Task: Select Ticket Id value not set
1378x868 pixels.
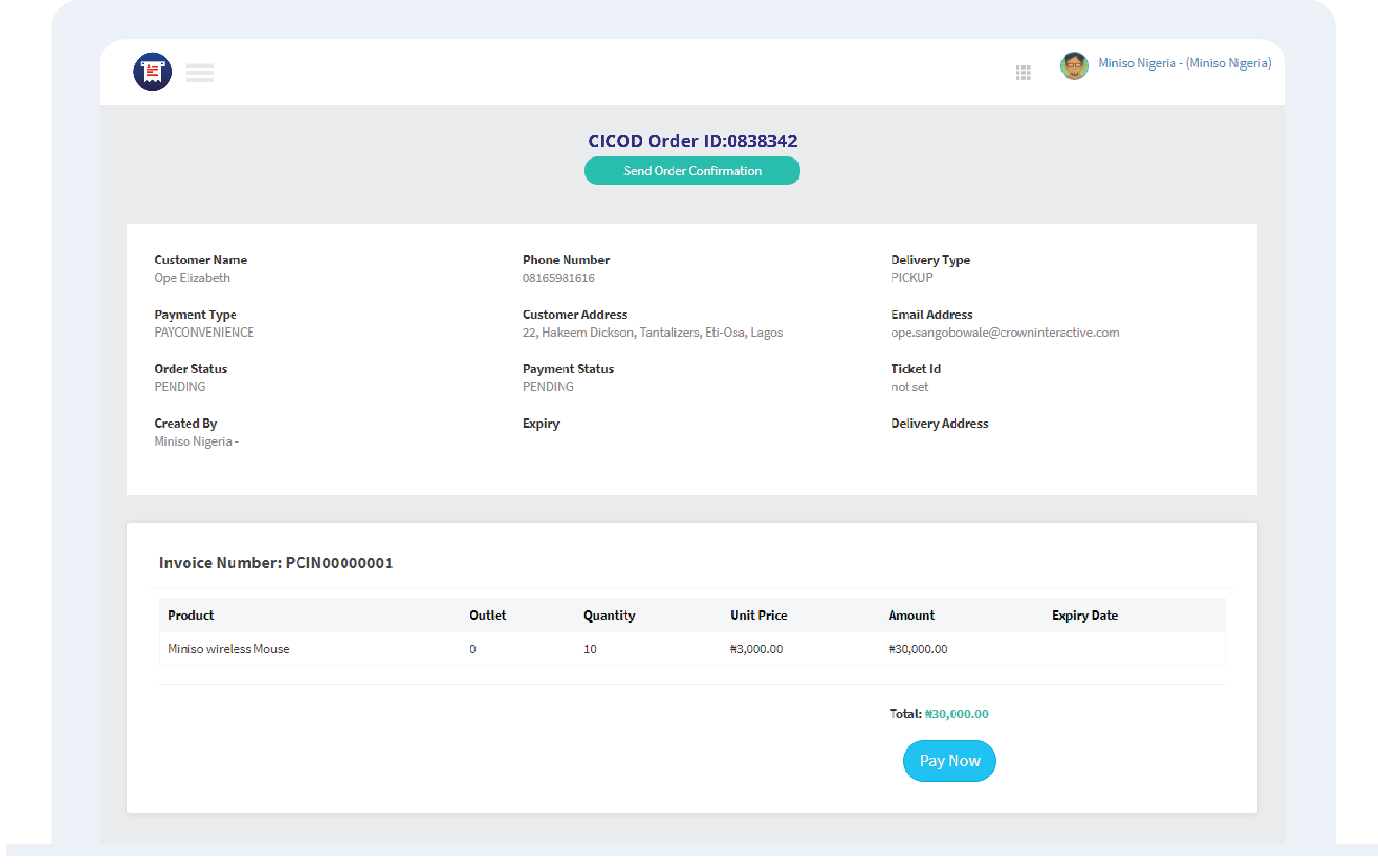Action: click(x=909, y=387)
